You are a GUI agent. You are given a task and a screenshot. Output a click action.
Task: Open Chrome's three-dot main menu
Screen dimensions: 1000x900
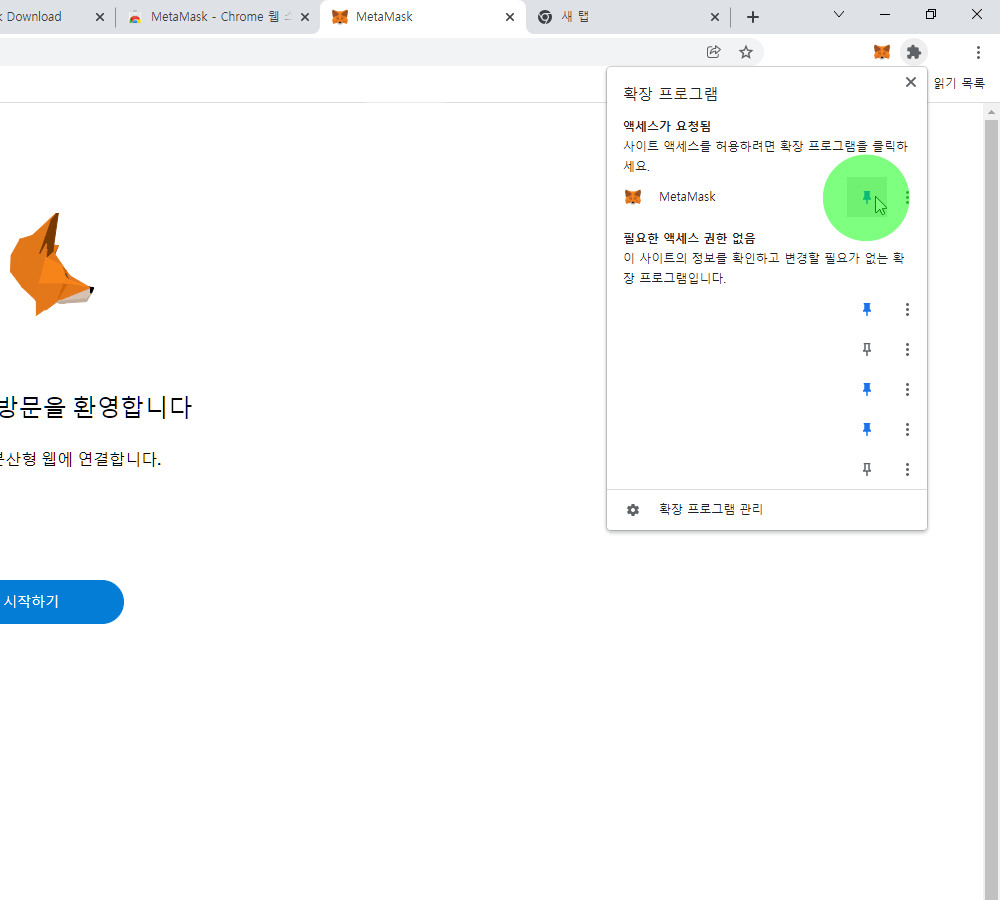pyautogui.click(x=978, y=52)
